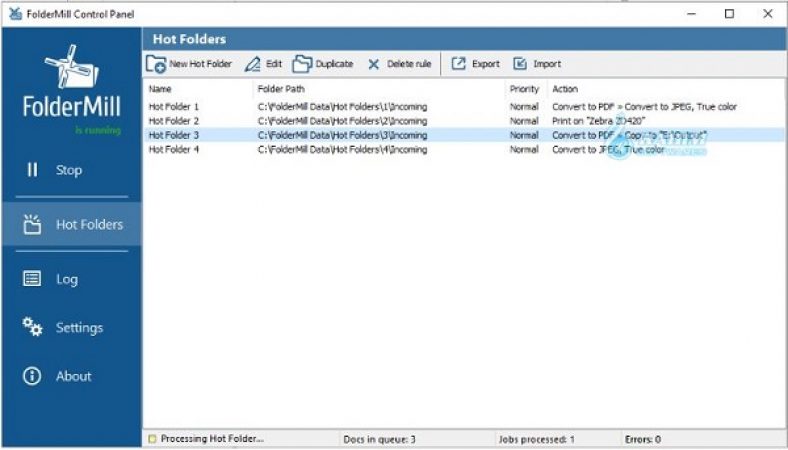Sort by the Priority column header
Viewport: 788px width, 450px height.
524,89
